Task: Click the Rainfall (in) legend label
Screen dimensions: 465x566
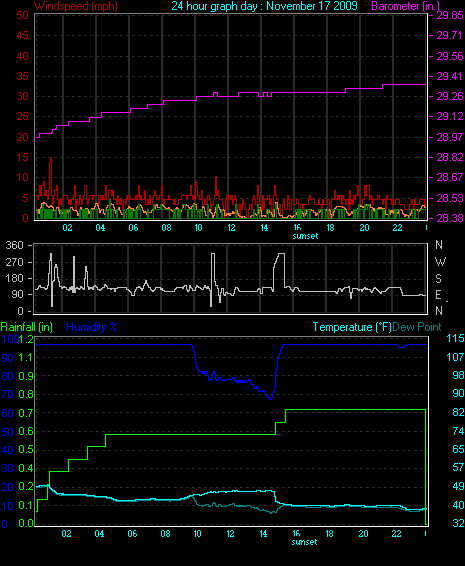Action: [x=27, y=327]
